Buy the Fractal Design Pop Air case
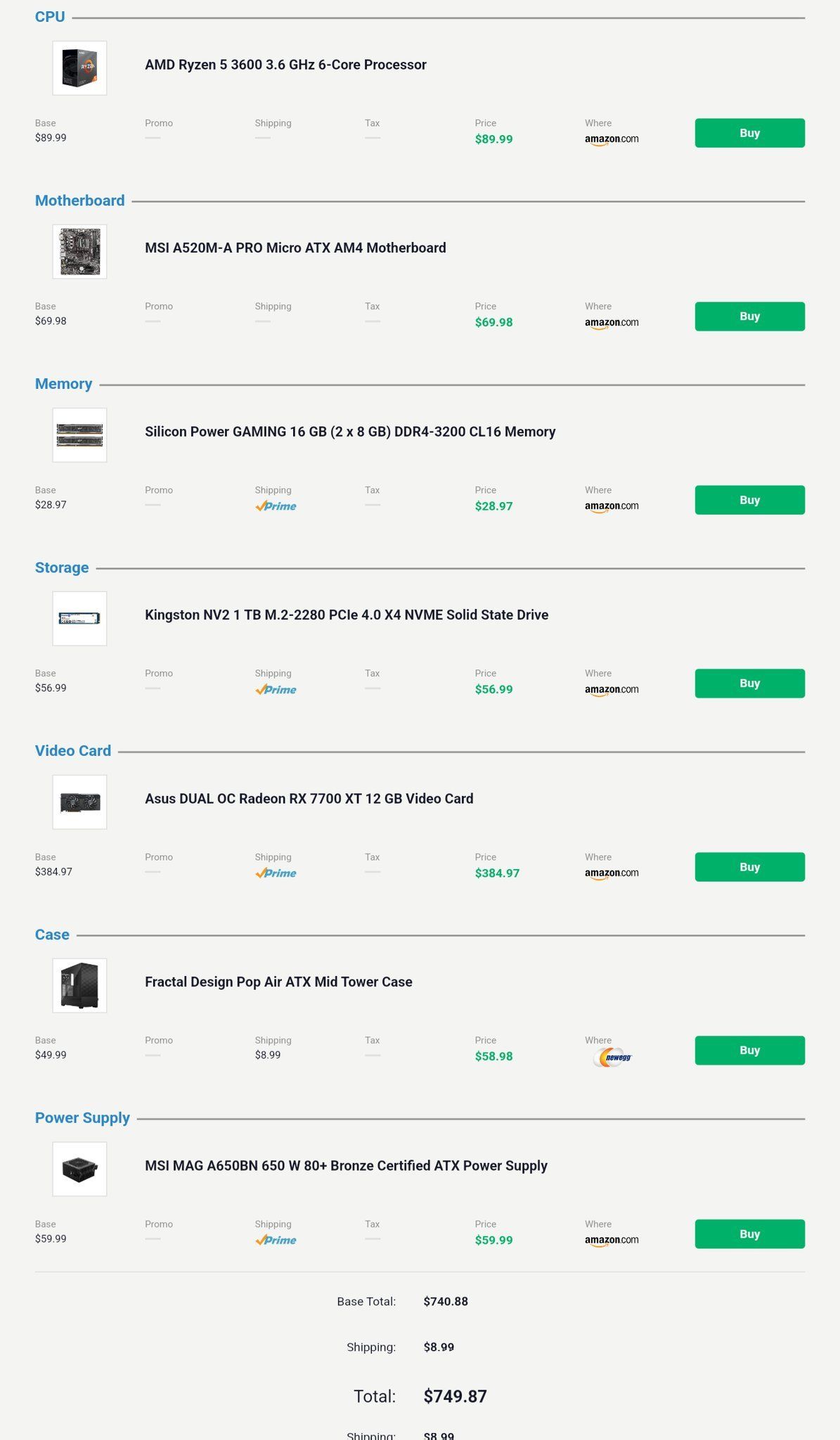The image size is (840, 1440). coord(750,1050)
